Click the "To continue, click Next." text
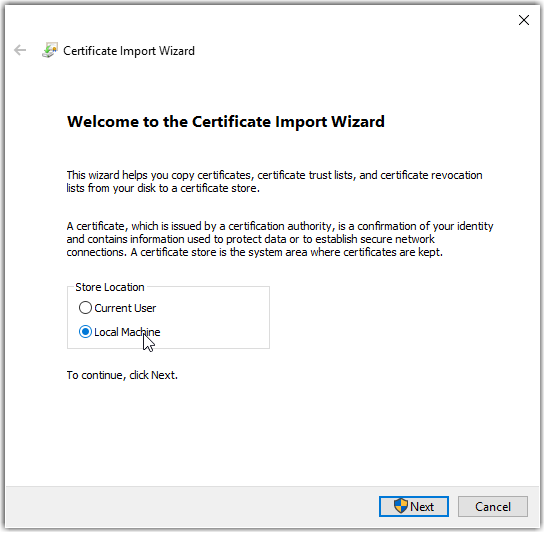Viewport: 545px width, 533px height. click(x=122, y=375)
